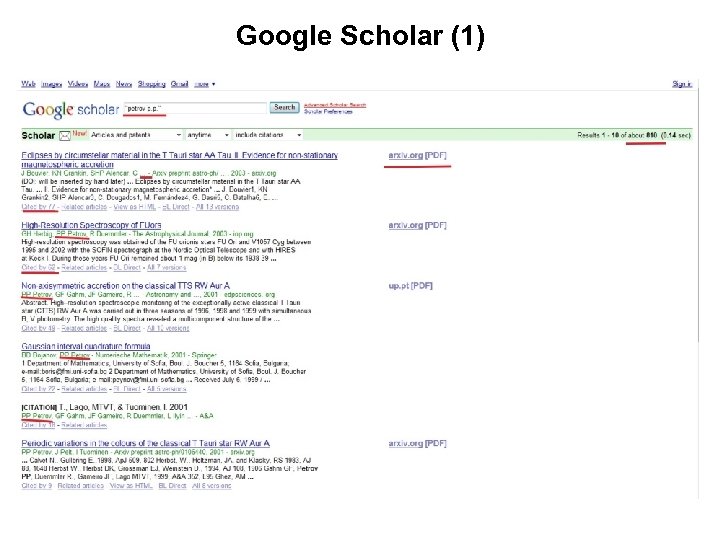Open 'Gaussian interval quadrature formula' result title

[86, 346]
